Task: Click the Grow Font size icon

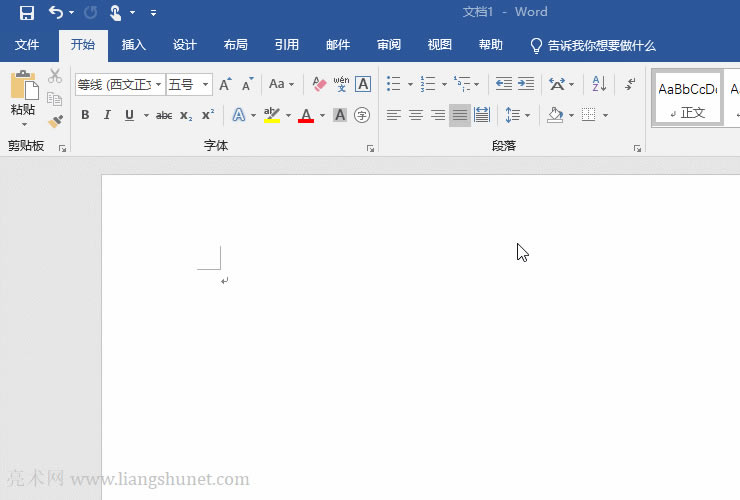Action: [225, 84]
